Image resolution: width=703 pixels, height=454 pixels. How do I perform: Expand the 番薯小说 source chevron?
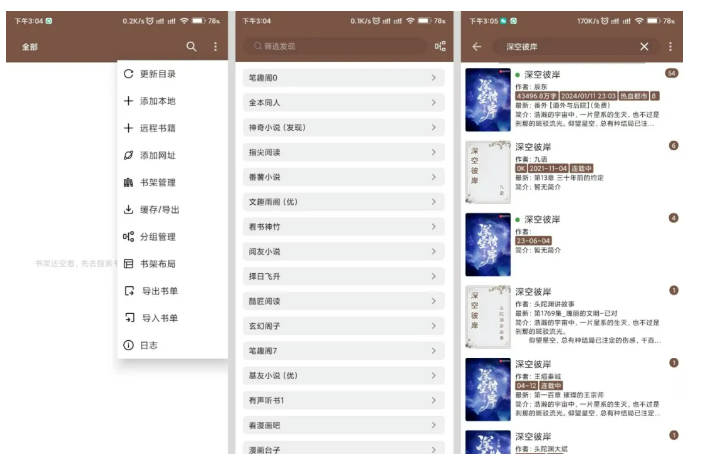434,177
